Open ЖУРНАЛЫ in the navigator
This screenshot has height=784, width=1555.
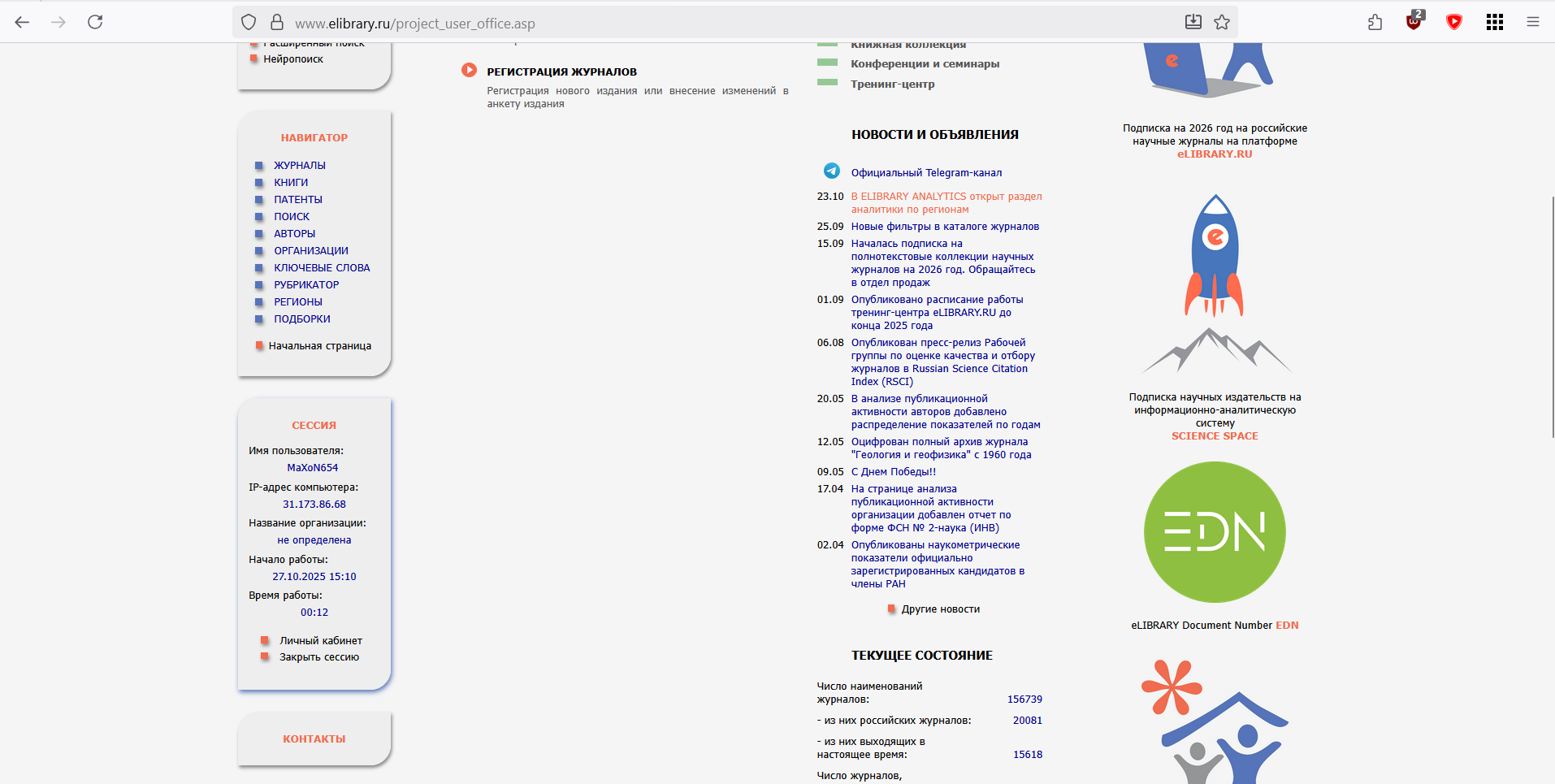pyautogui.click(x=299, y=166)
